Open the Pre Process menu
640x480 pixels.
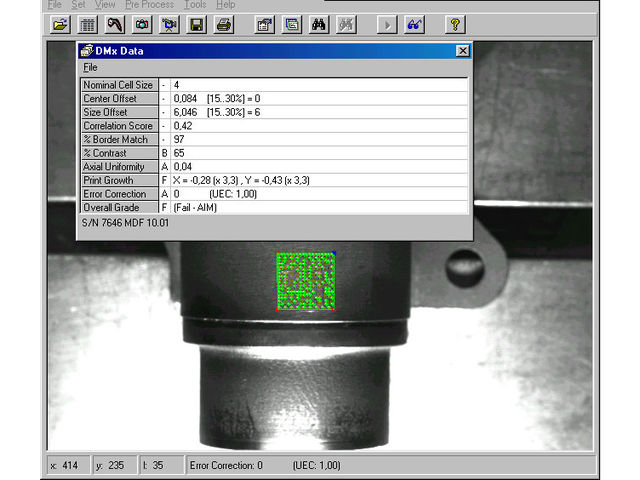pos(148,5)
